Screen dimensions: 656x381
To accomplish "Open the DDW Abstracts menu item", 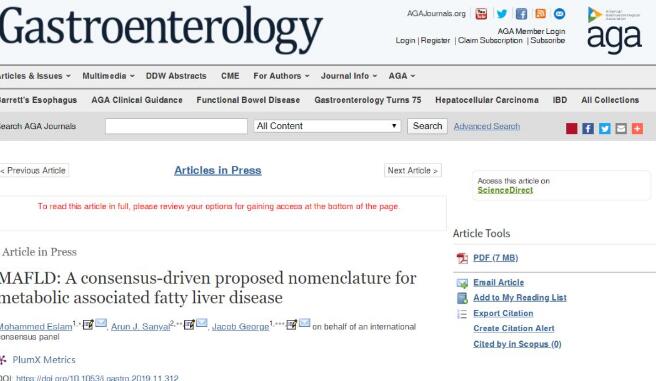I will pyautogui.click(x=176, y=76).
